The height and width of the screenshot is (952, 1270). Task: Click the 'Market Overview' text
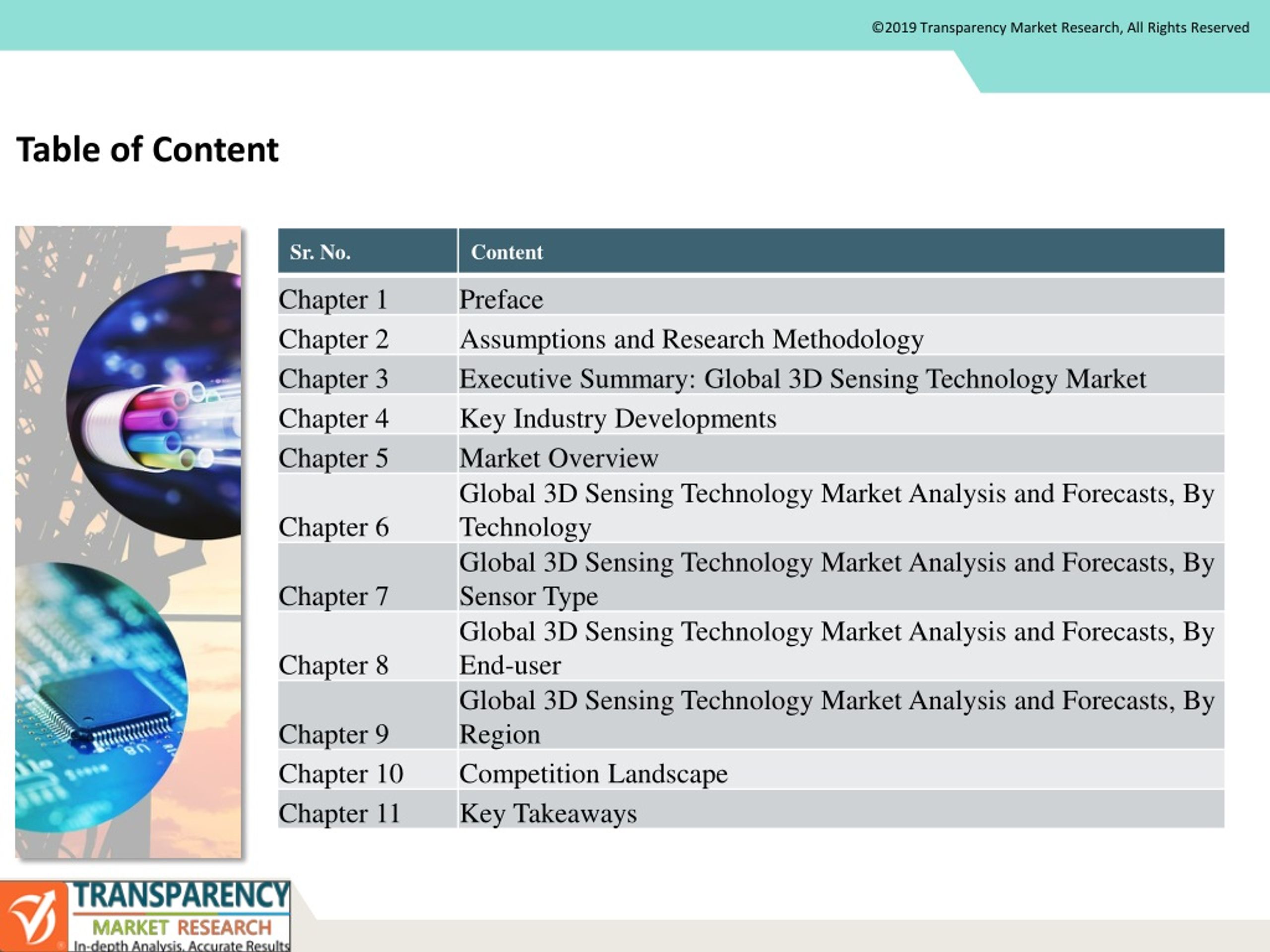tap(559, 458)
